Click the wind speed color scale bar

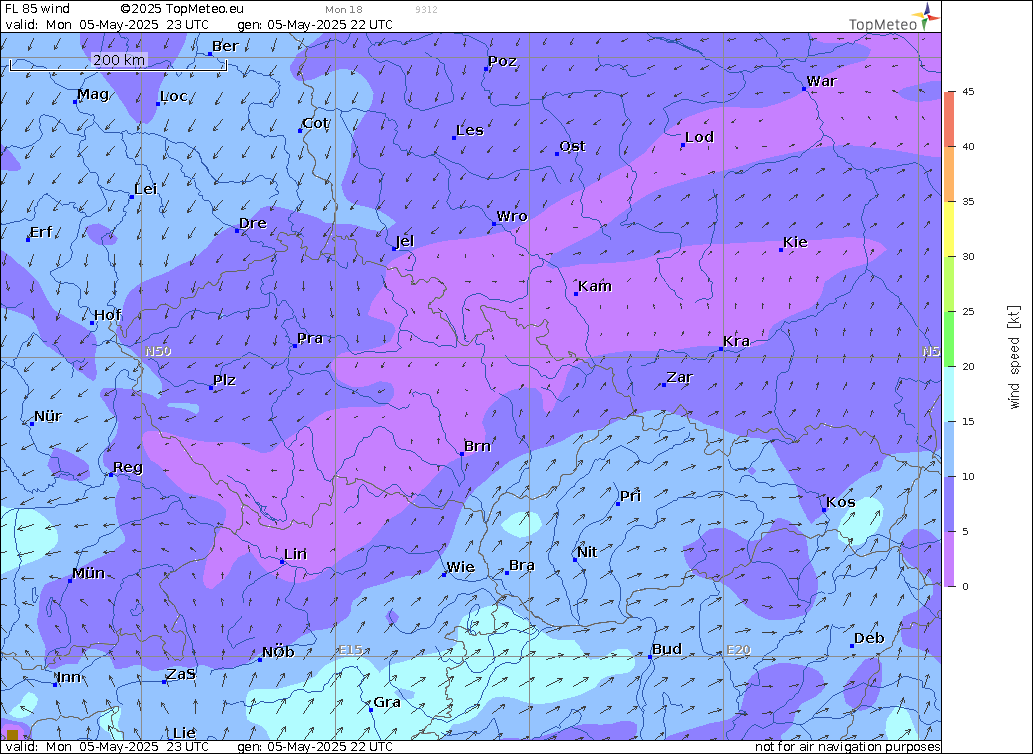[949, 338]
